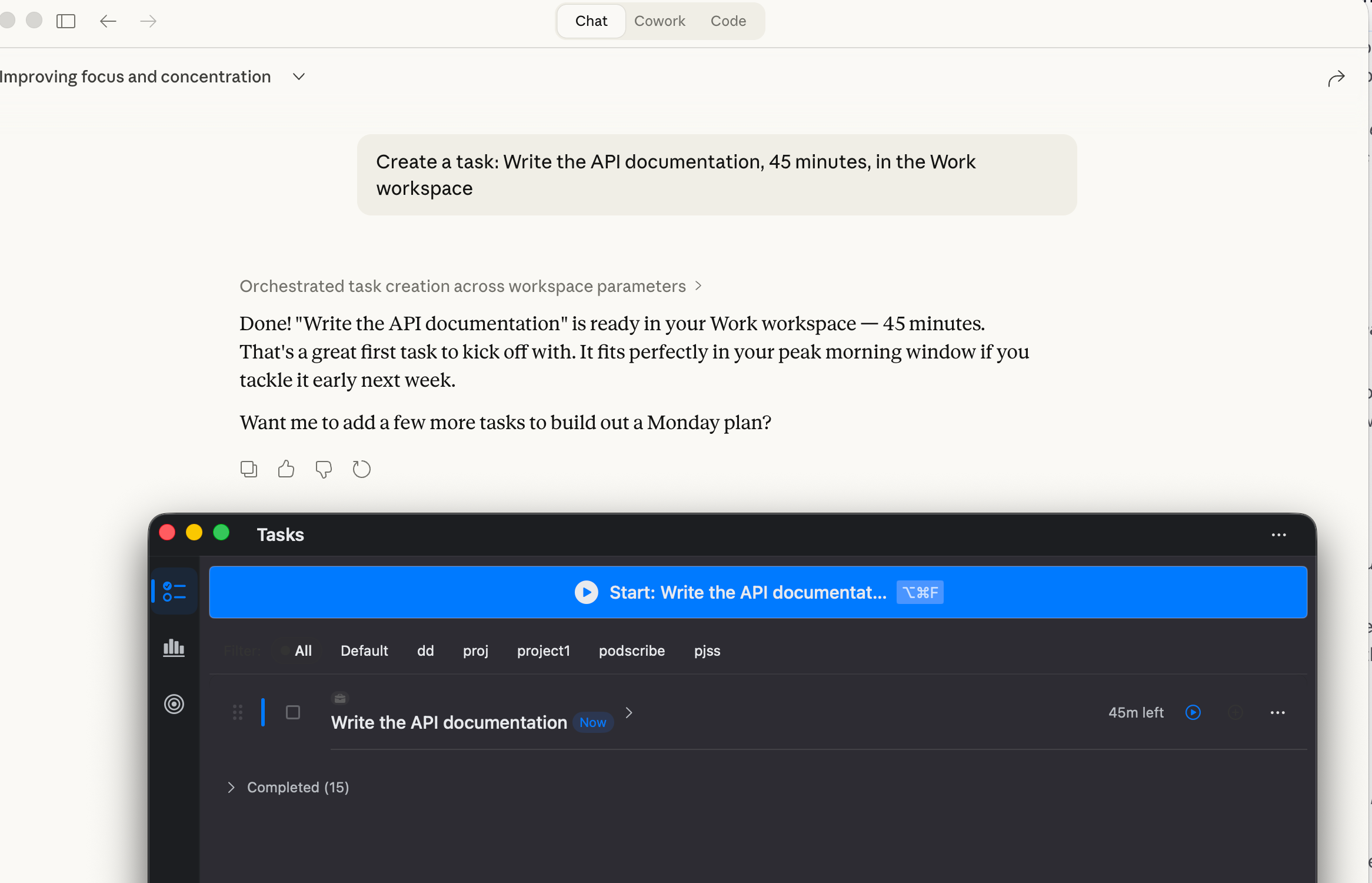Click the blue progress bar on the task row

tap(264, 712)
